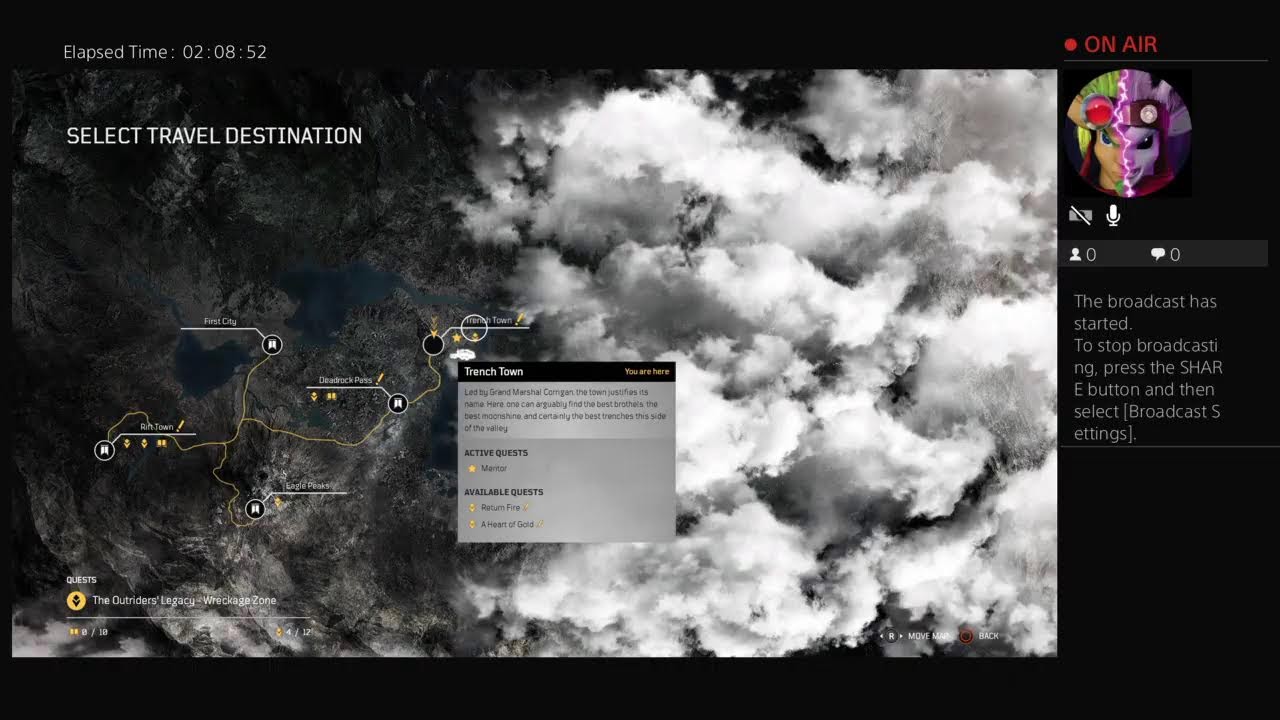This screenshot has width=1280, height=720.
Task: Click the R stick Move Map icon
Action: (891, 636)
